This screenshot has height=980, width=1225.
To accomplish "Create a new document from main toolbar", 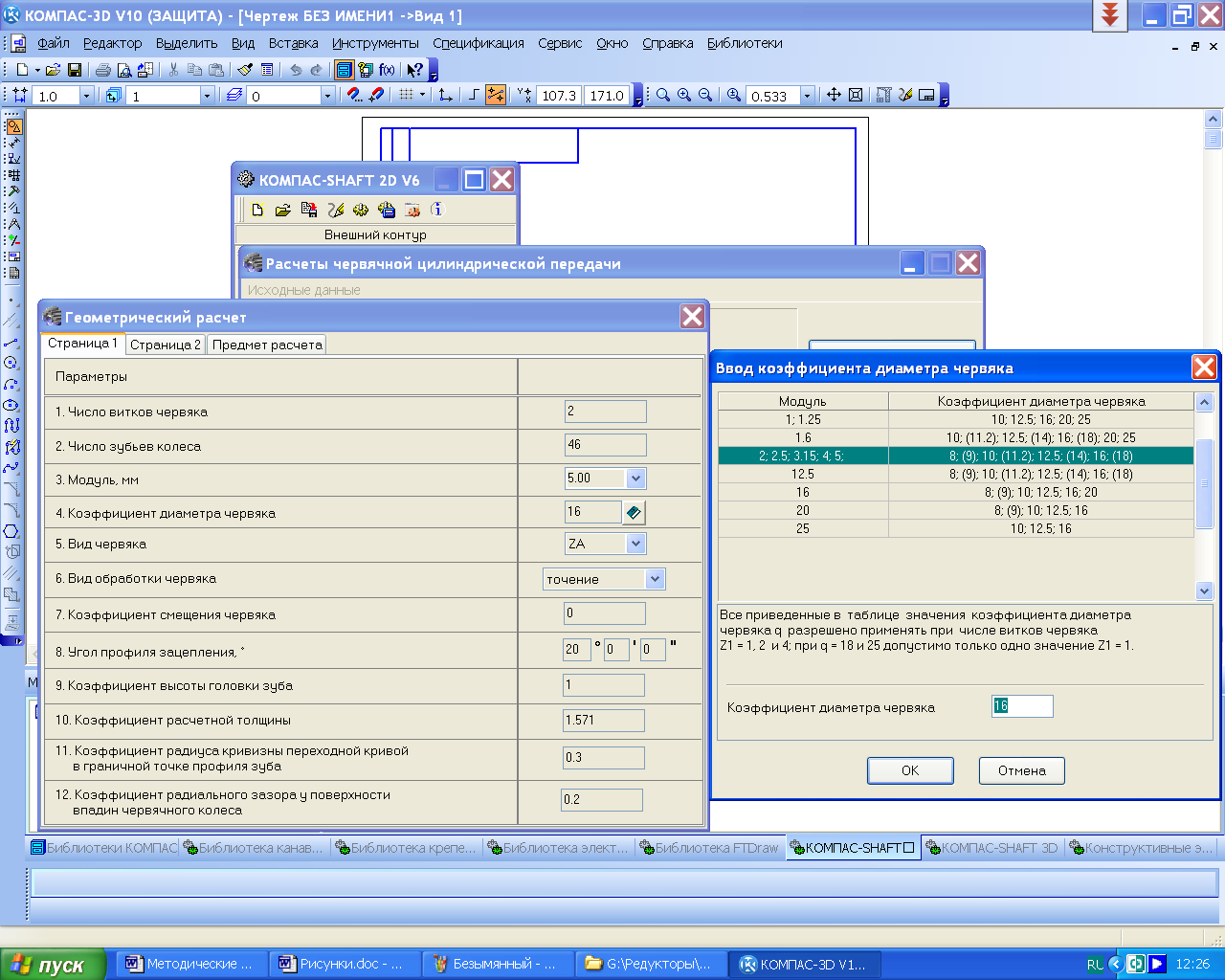I will point(22,70).
